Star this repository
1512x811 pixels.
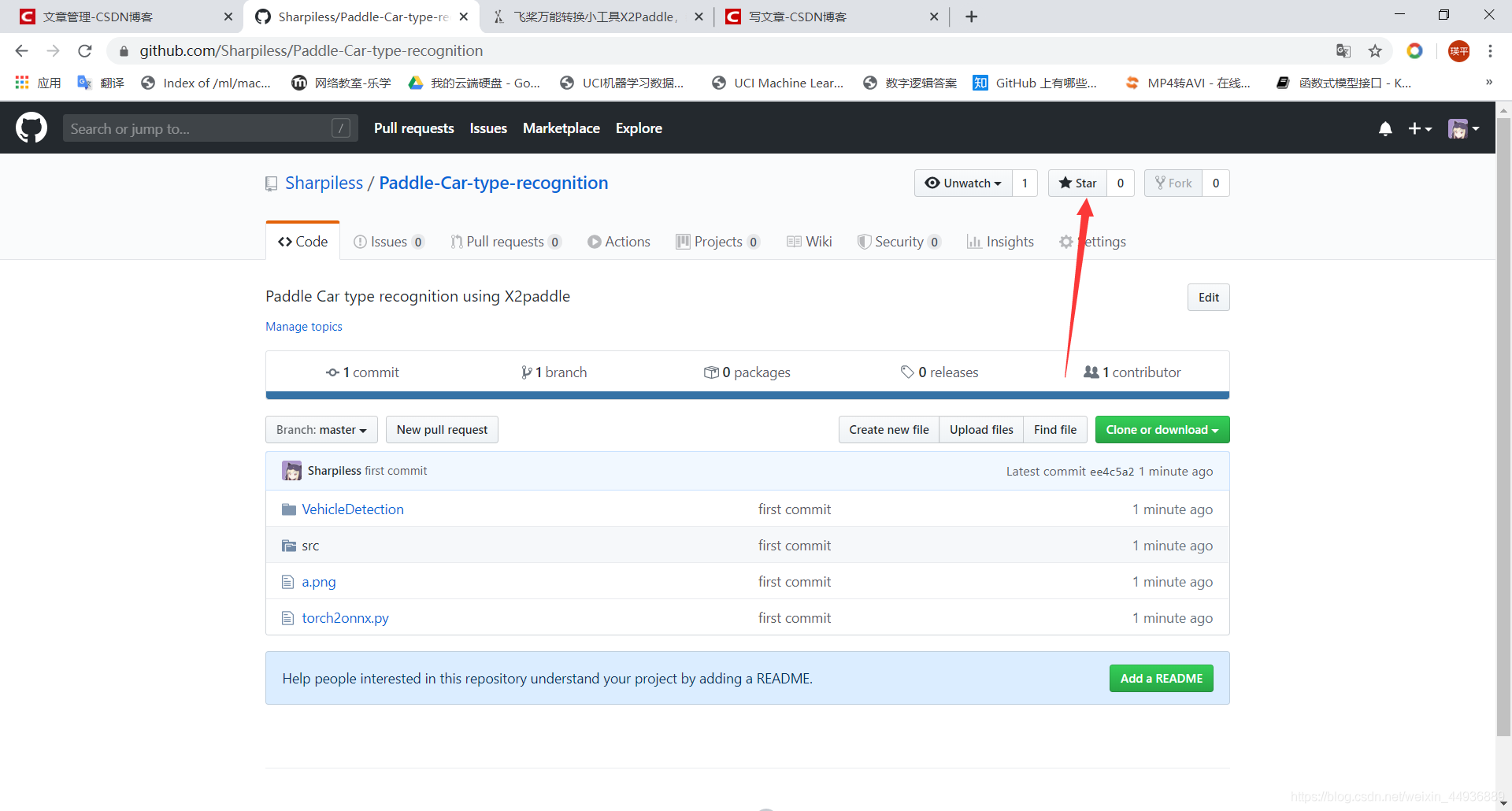(1077, 183)
